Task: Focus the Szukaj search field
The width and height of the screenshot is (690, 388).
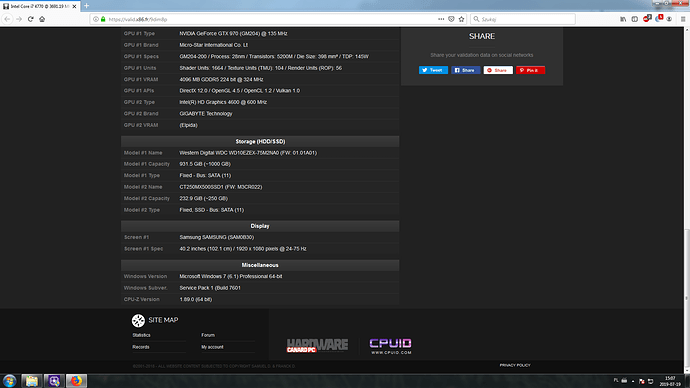Action: 523,19
